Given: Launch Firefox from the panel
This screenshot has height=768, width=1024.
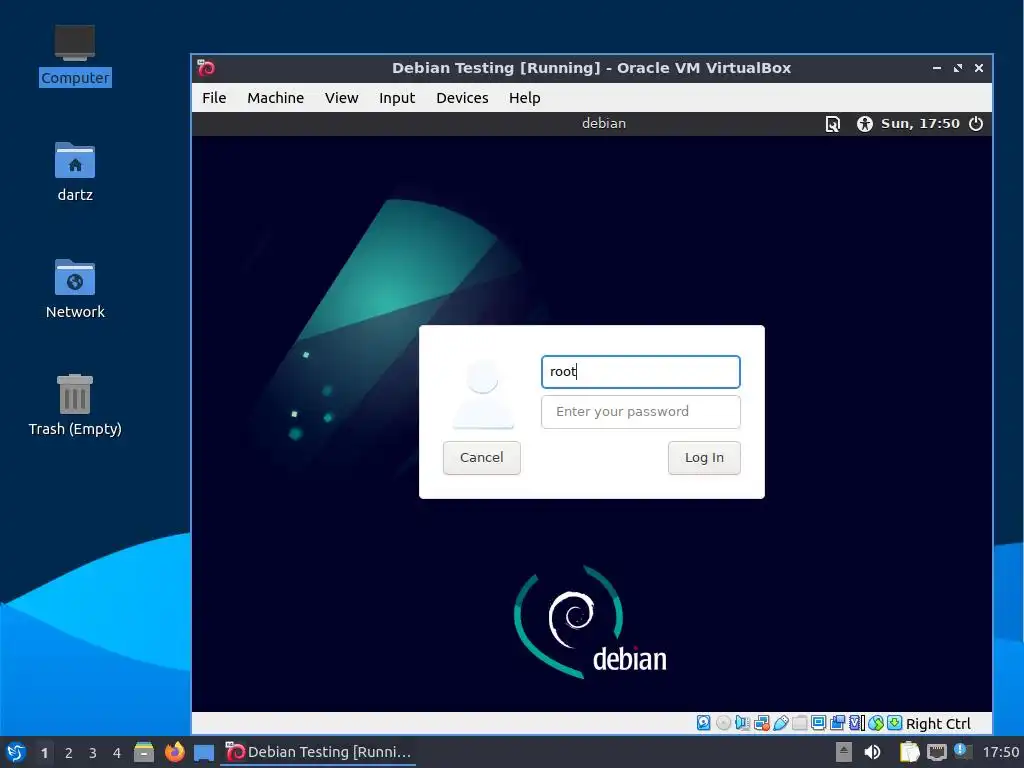Looking at the screenshot, I should point(174,752).
